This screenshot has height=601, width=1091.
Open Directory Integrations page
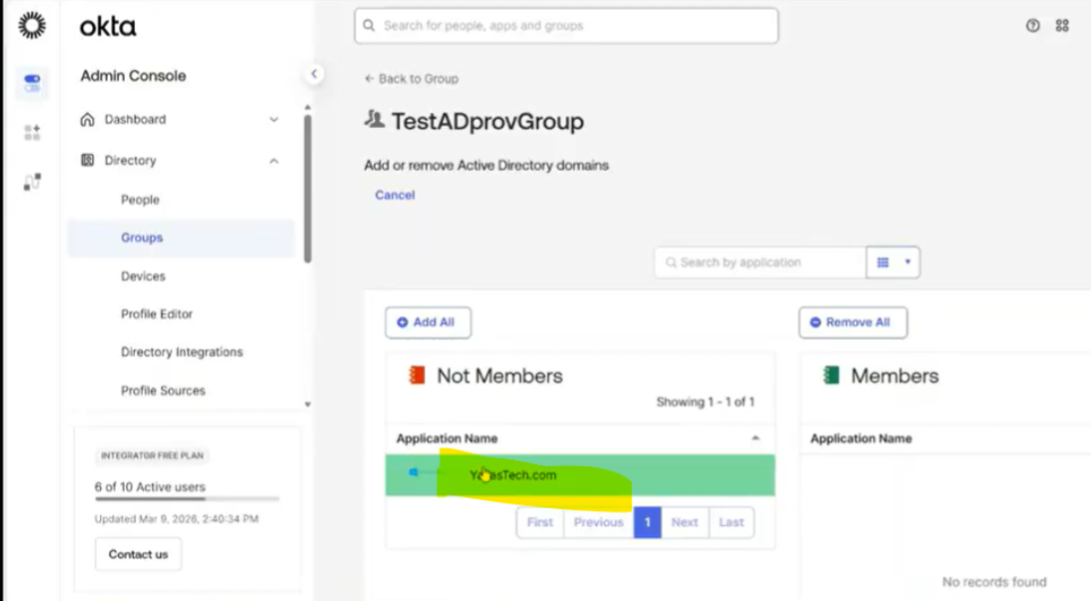coord(182,352)
